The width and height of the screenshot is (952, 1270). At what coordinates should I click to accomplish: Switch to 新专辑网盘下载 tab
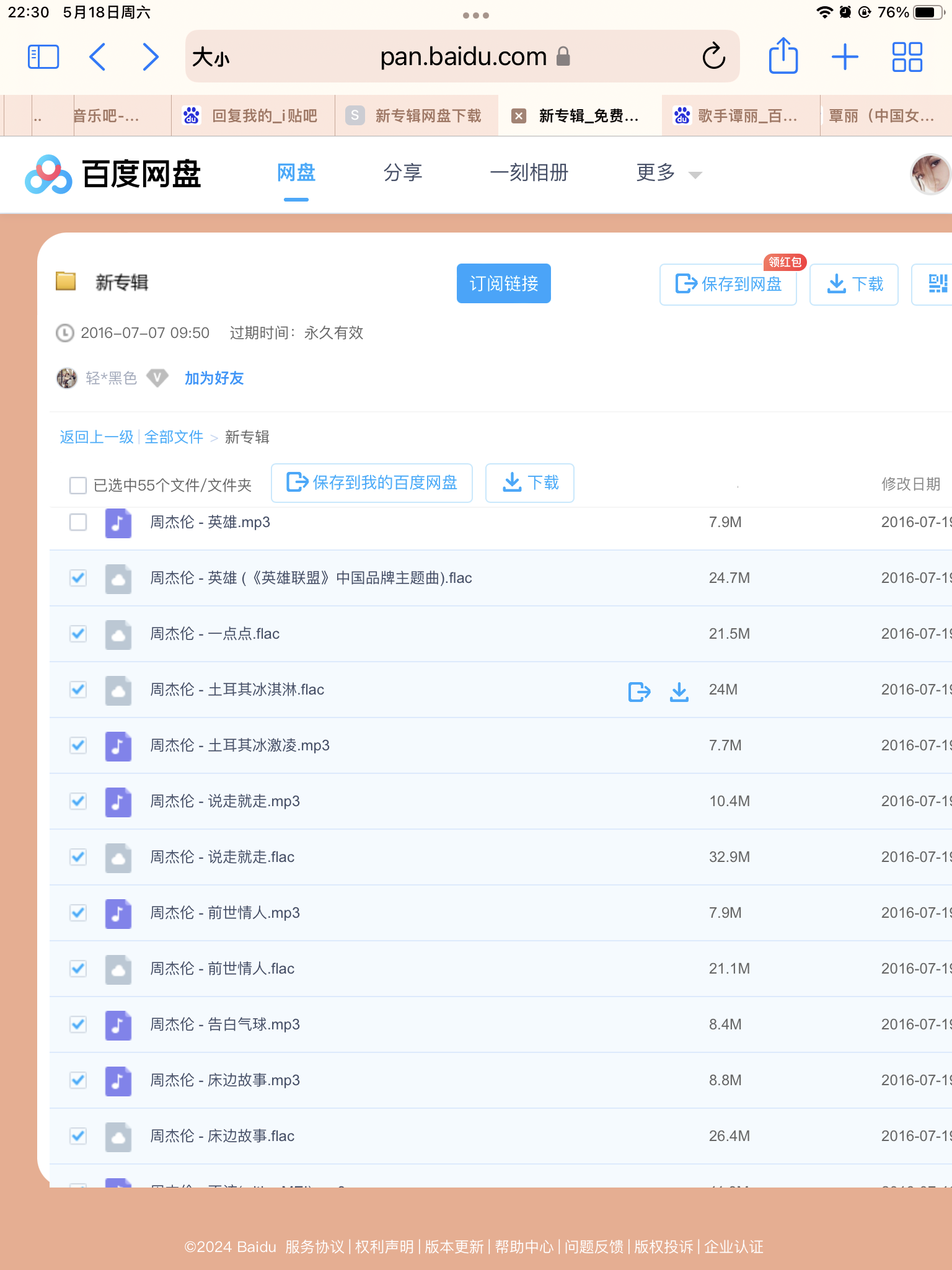point(416,116)
